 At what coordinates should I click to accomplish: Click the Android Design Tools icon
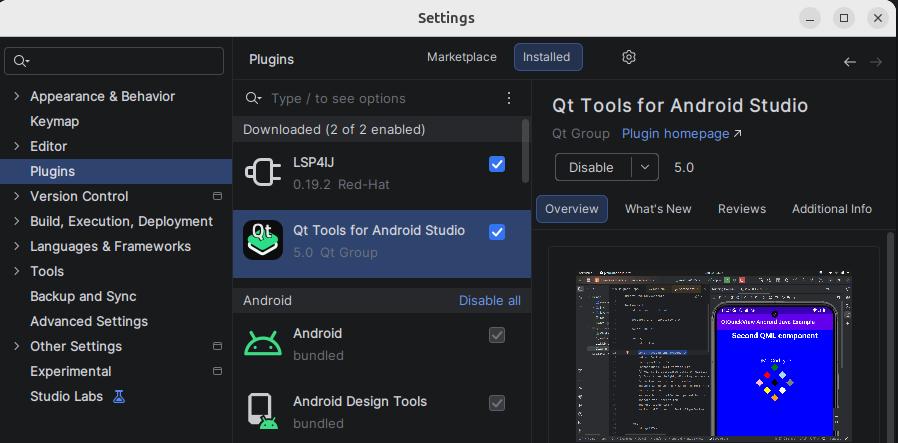pos(262,411)
